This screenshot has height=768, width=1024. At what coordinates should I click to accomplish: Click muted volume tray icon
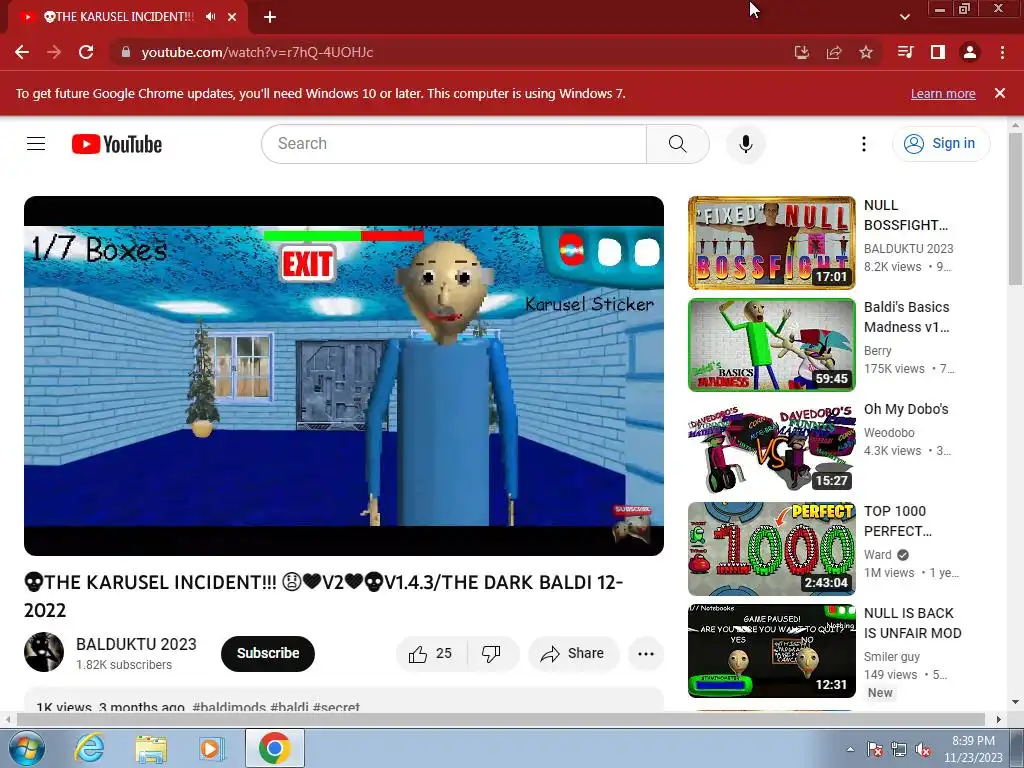923,749
